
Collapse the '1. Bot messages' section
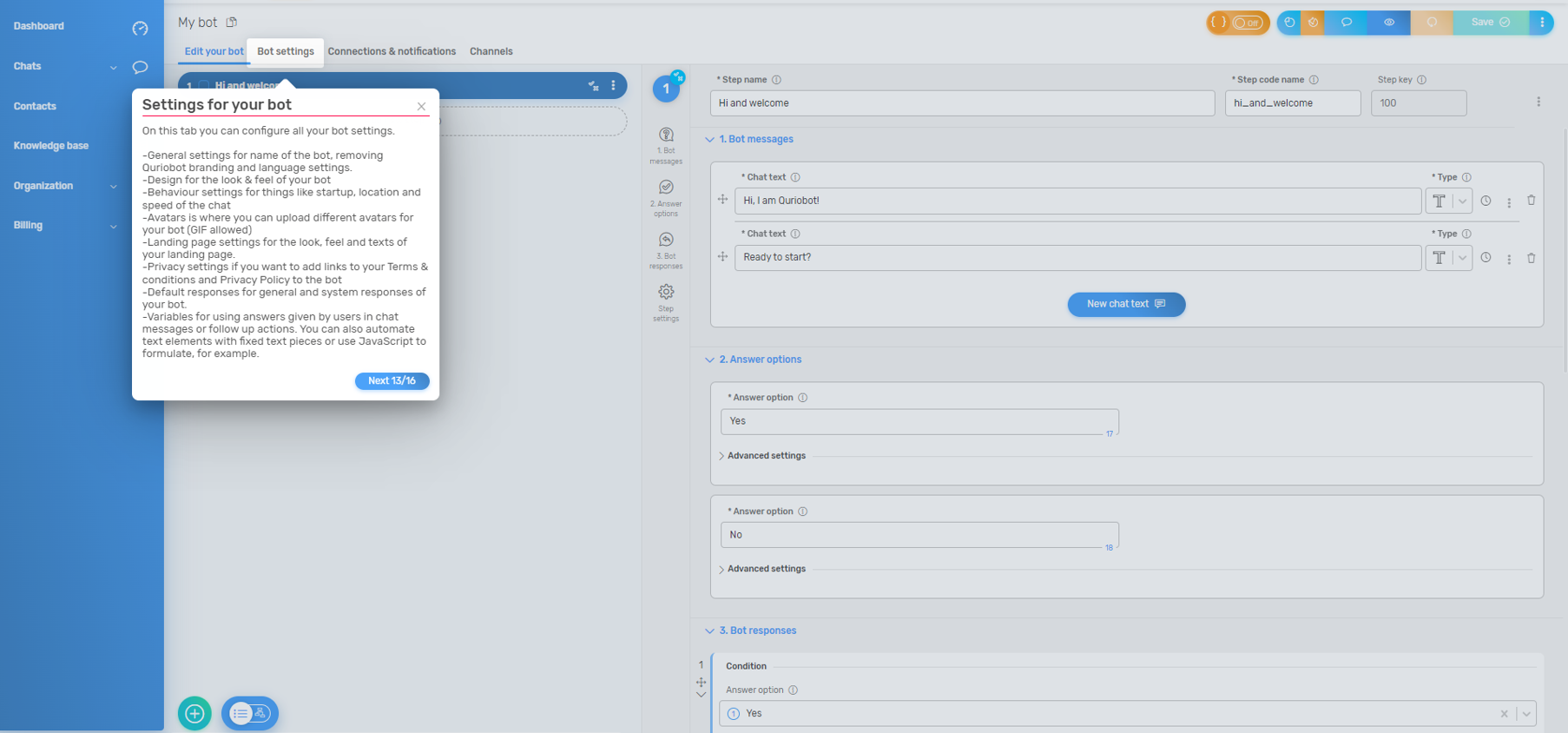click(x=709, y=140)
